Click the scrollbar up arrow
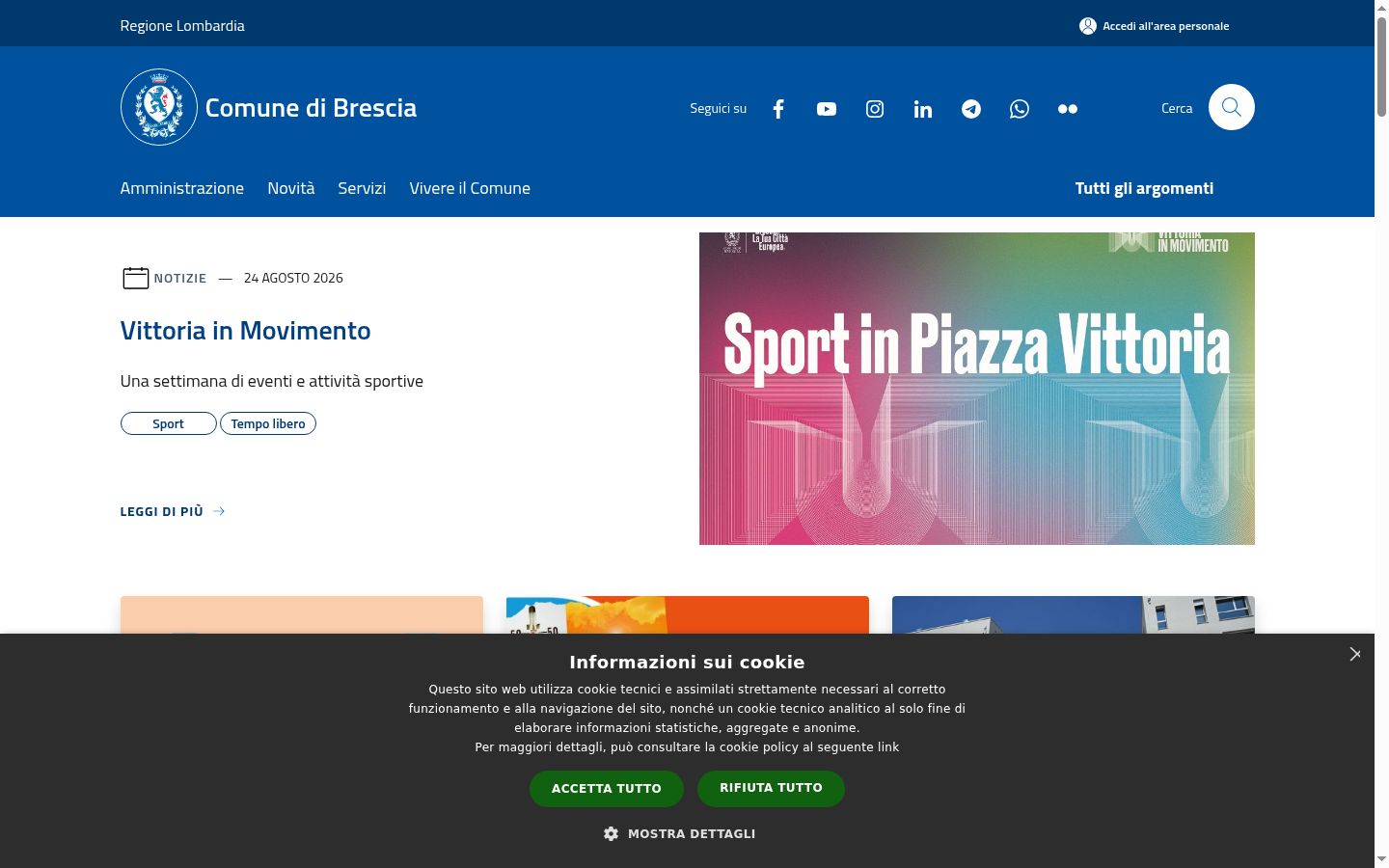1389x868 pixels. (1381, 7)
